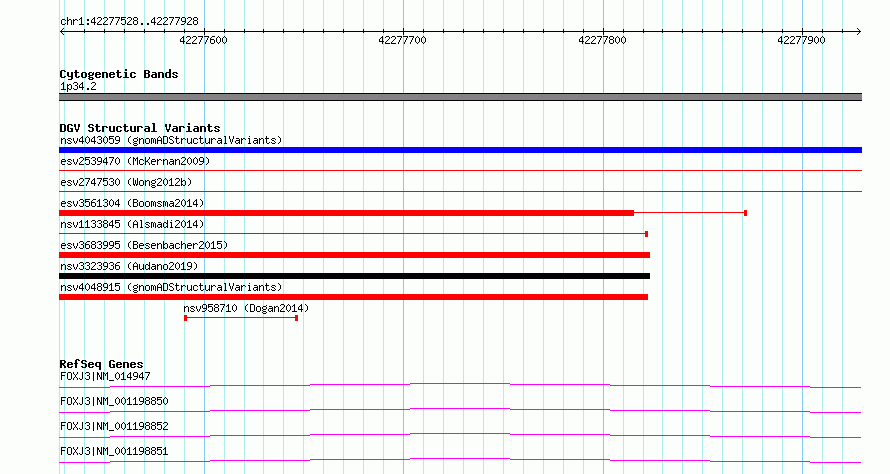Select the DGV Structural Variants track title
890x474 pixels.
coord(140,128)
